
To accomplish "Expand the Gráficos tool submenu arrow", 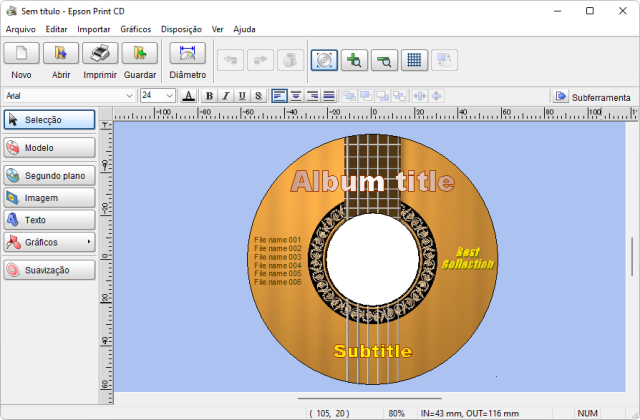I will coord(89,242).
